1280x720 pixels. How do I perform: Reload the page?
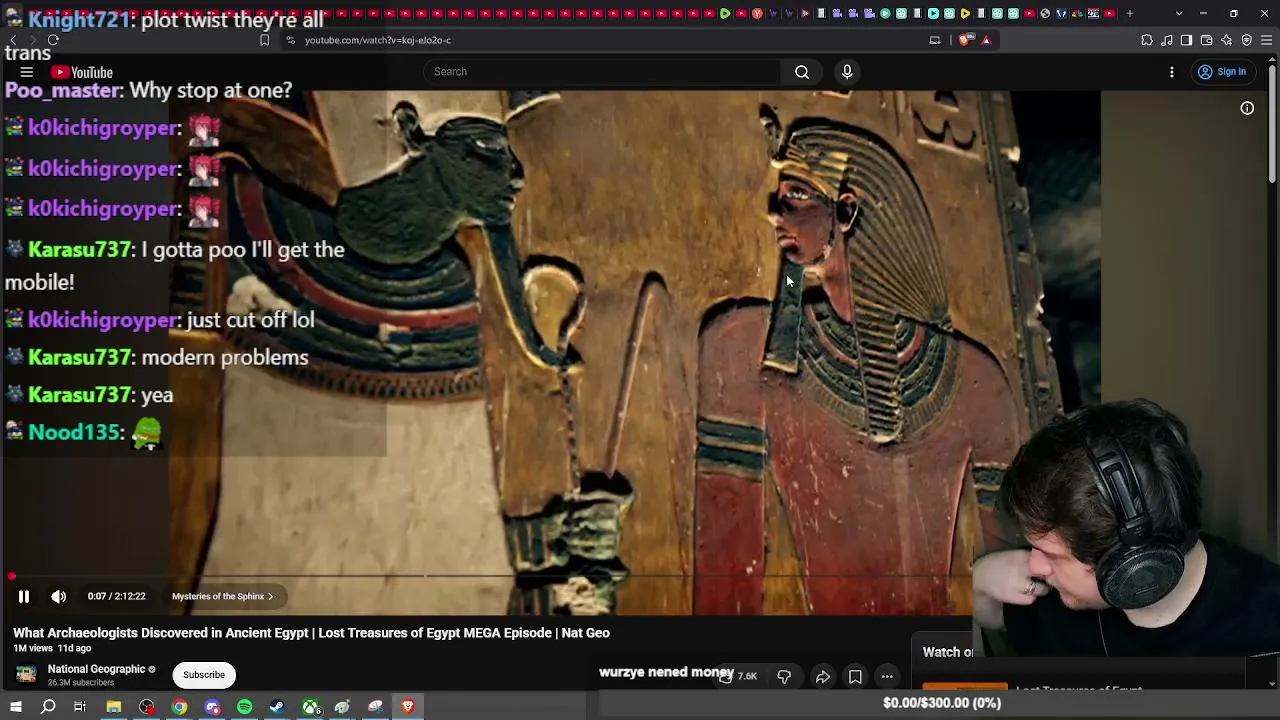pos(53,40)
